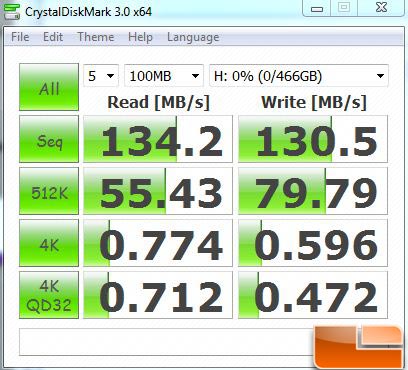408x370 pixels.
Task: Click the Write [MB/s] column header
Action: pos(314,102)
